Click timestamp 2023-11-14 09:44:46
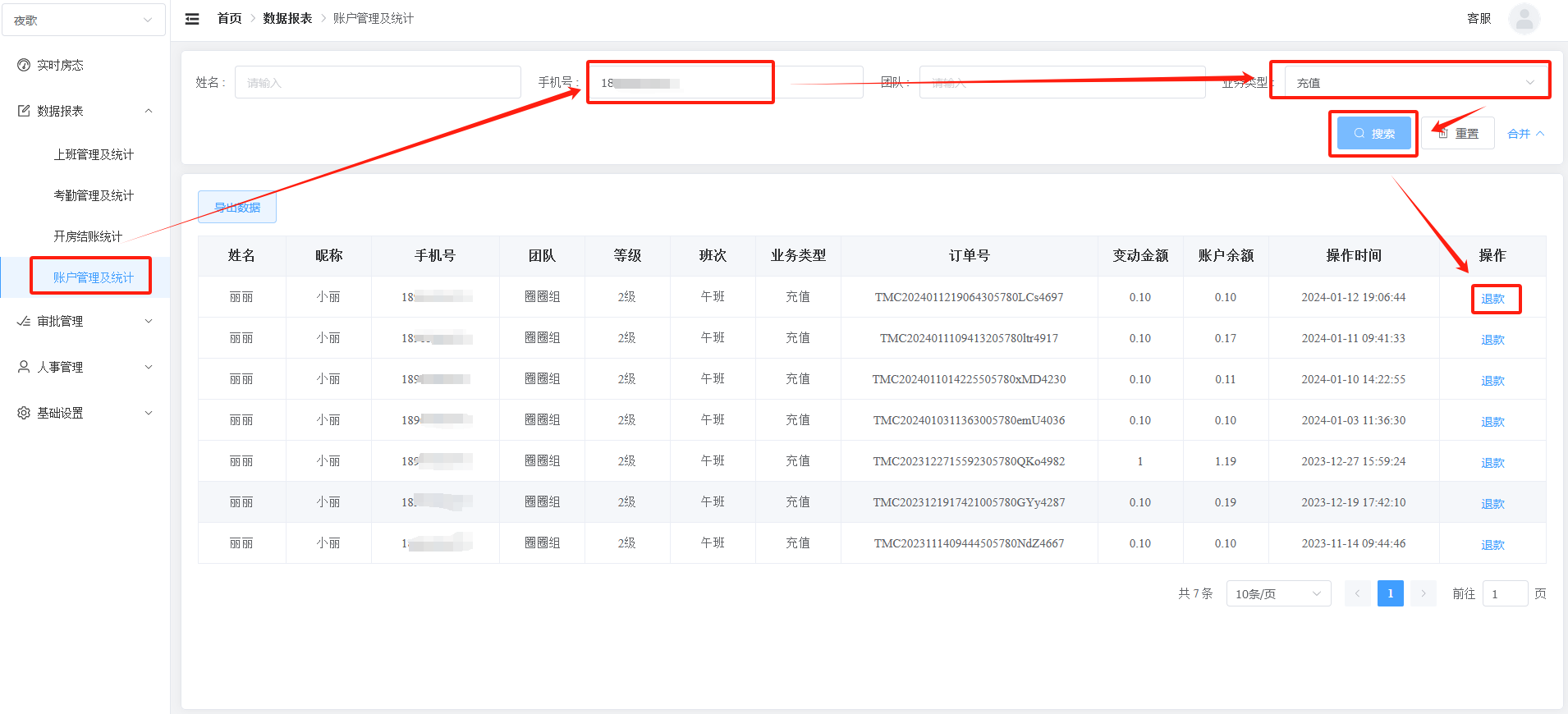The width and height of the screenshot is (1568, 714). [1354, 543]
